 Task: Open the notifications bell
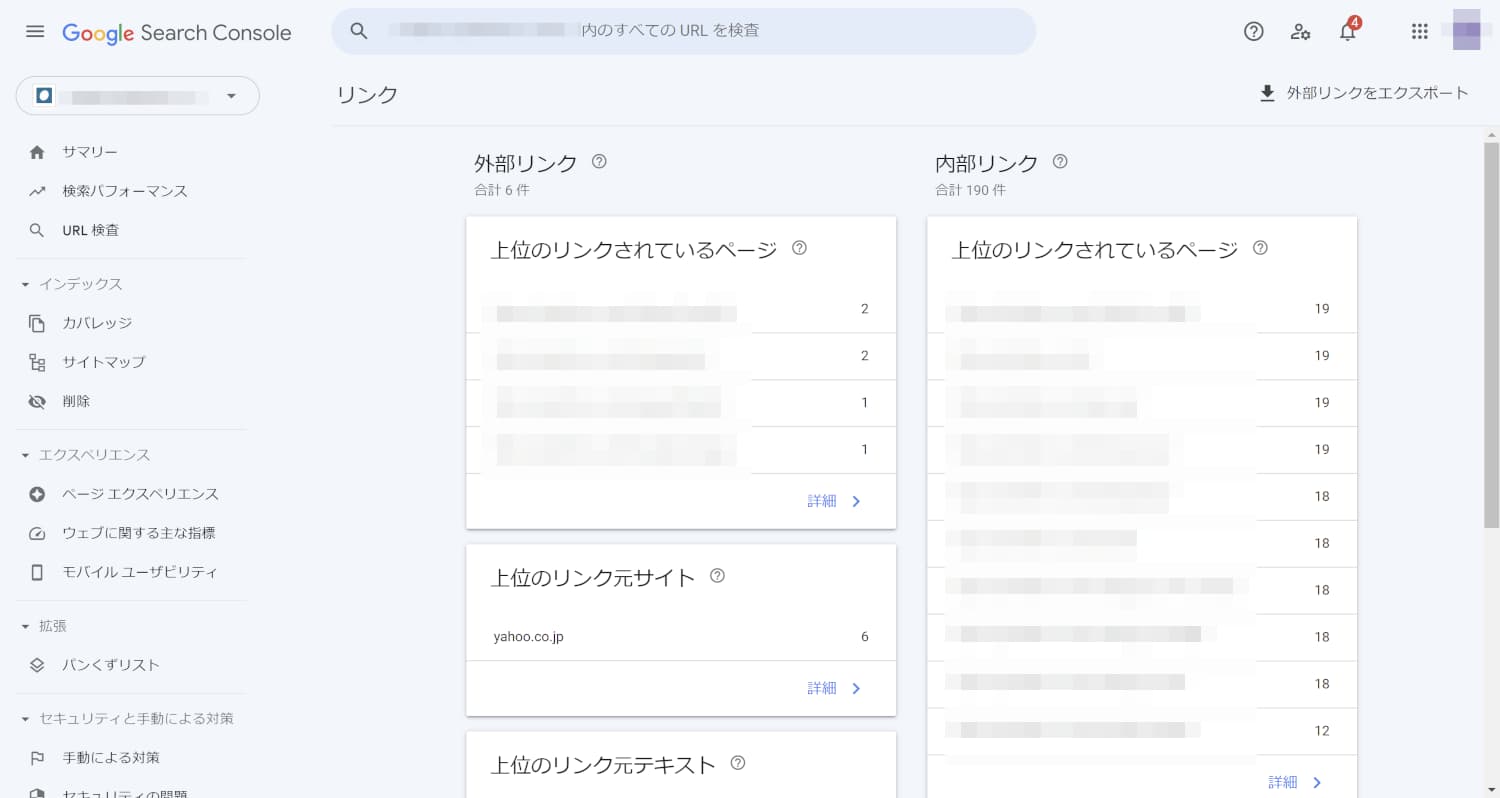tap(1347, 31)
